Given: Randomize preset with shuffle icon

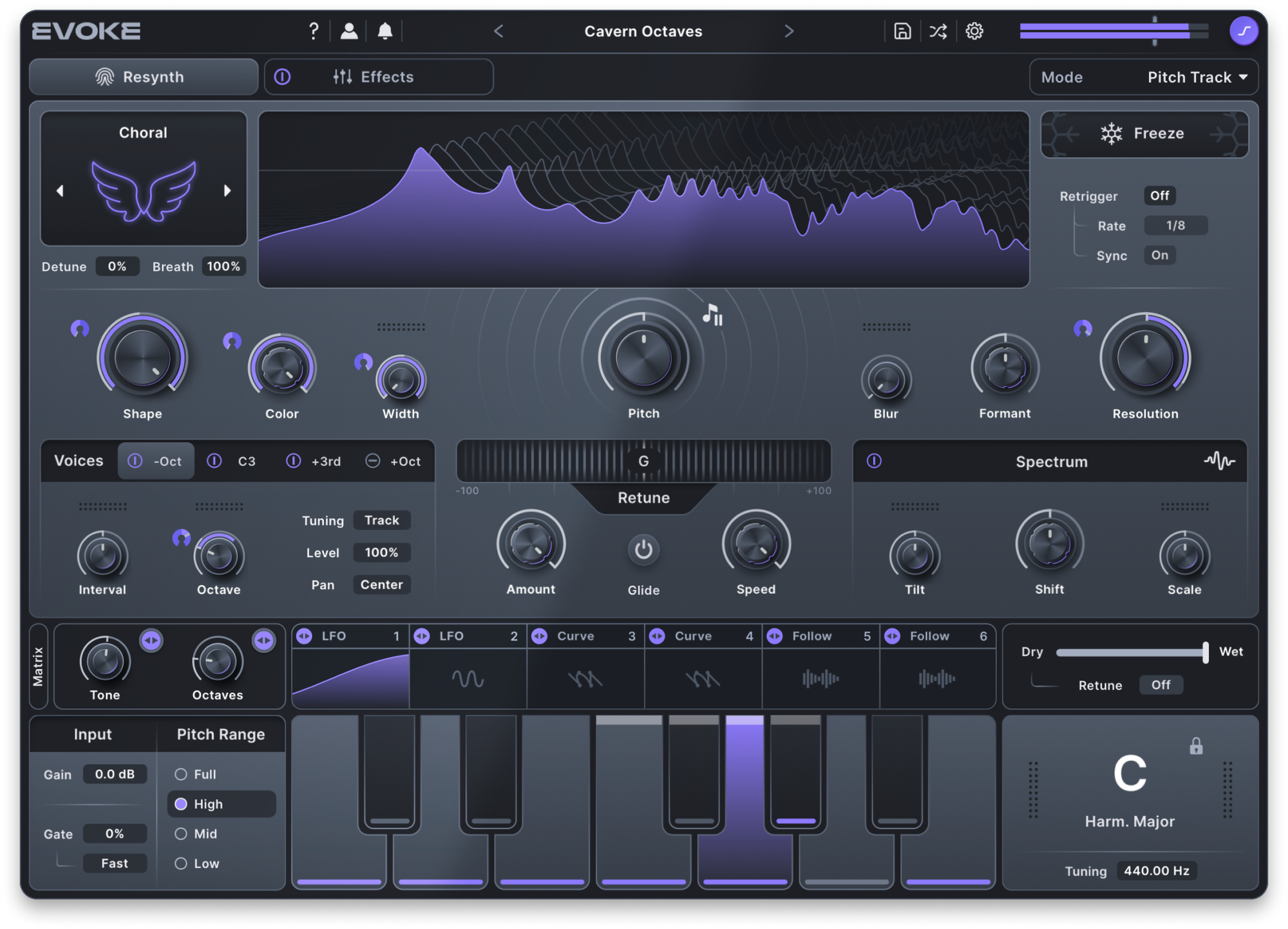Looking at the screenshot, I should pos(938,31).
